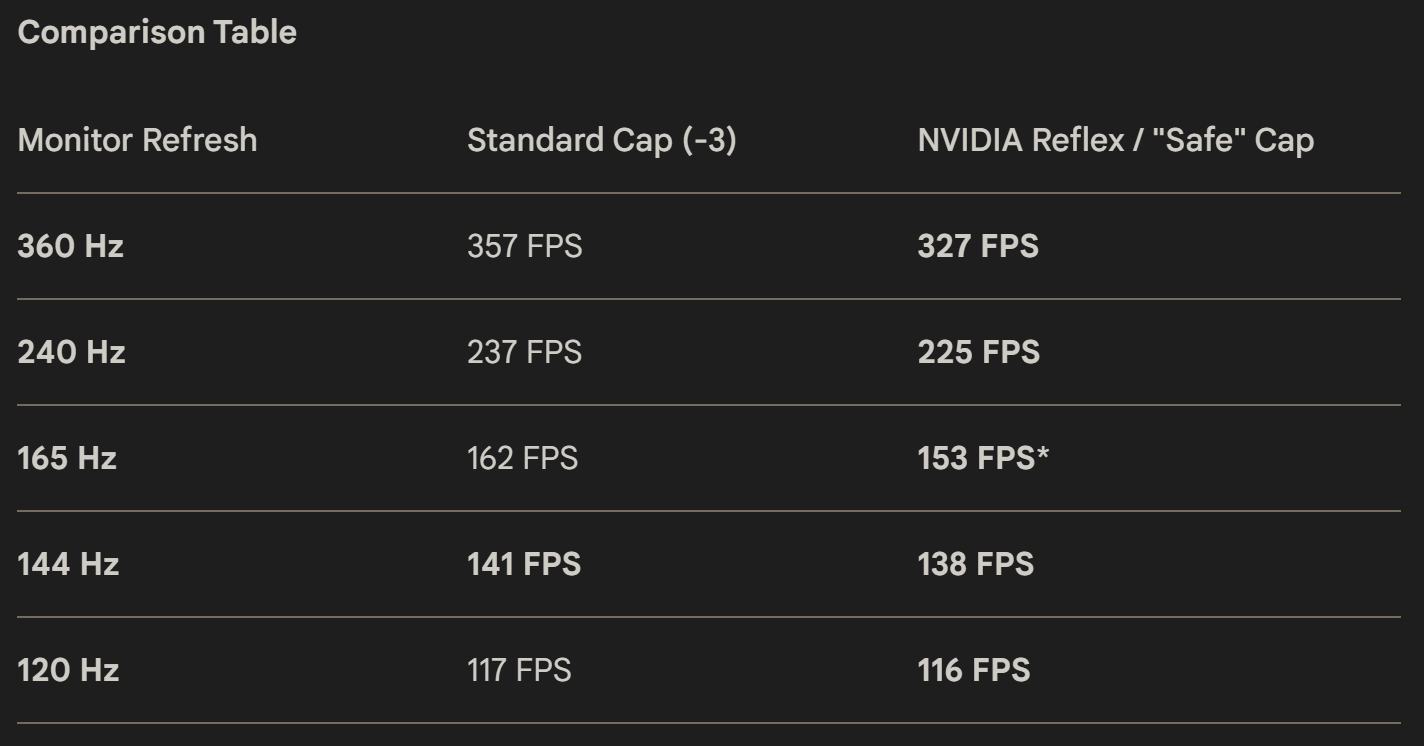
Task: Select the 117 FPS cell
Action: [519, 670]
